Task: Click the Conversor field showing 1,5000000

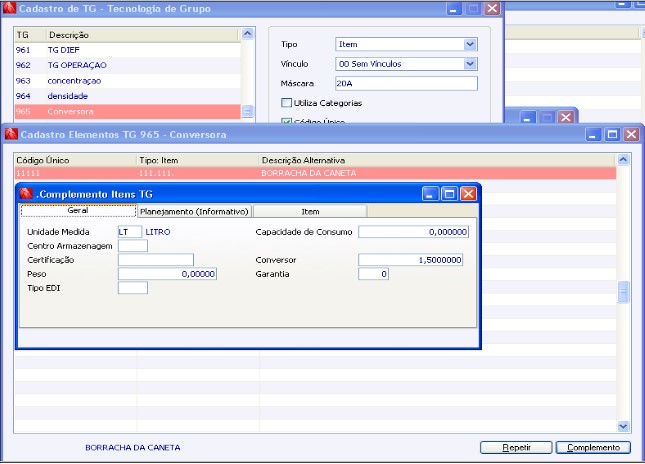Action: click(x=411, y=260)
